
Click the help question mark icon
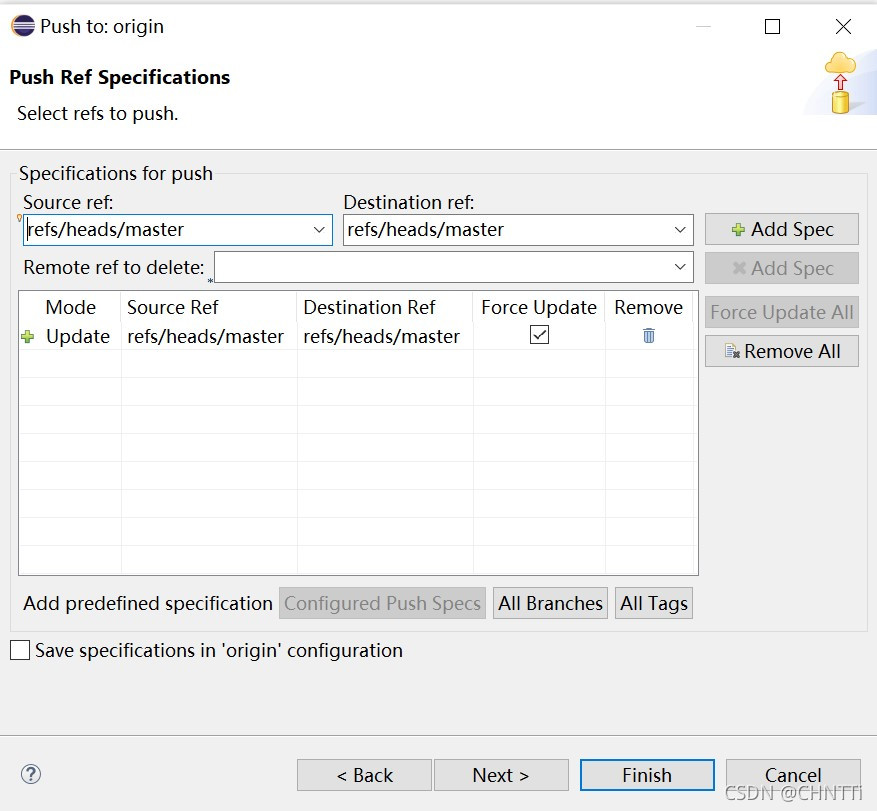[x=31, y=774]
